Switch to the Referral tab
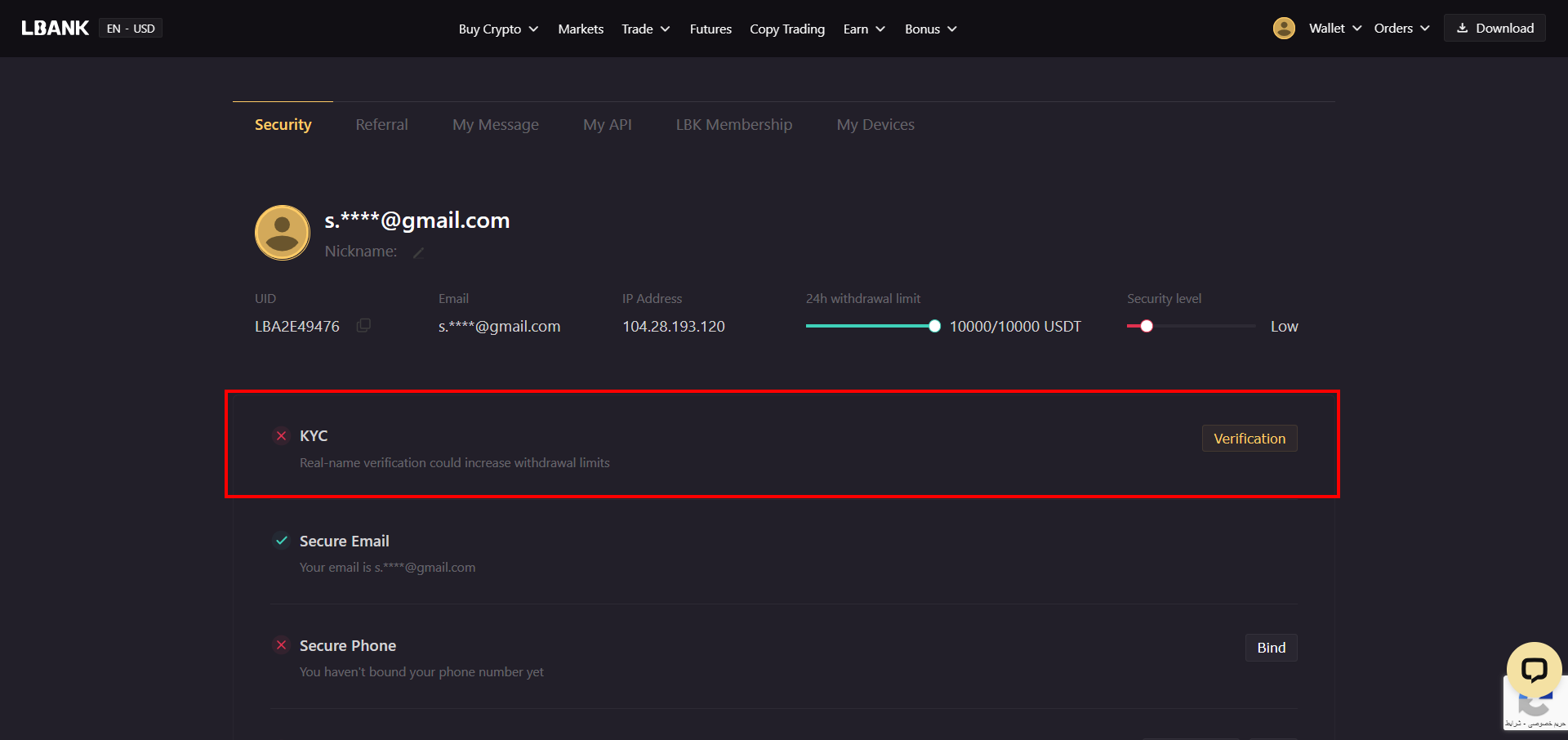Viewport: 1568px width, 740px height. point(381,124)
